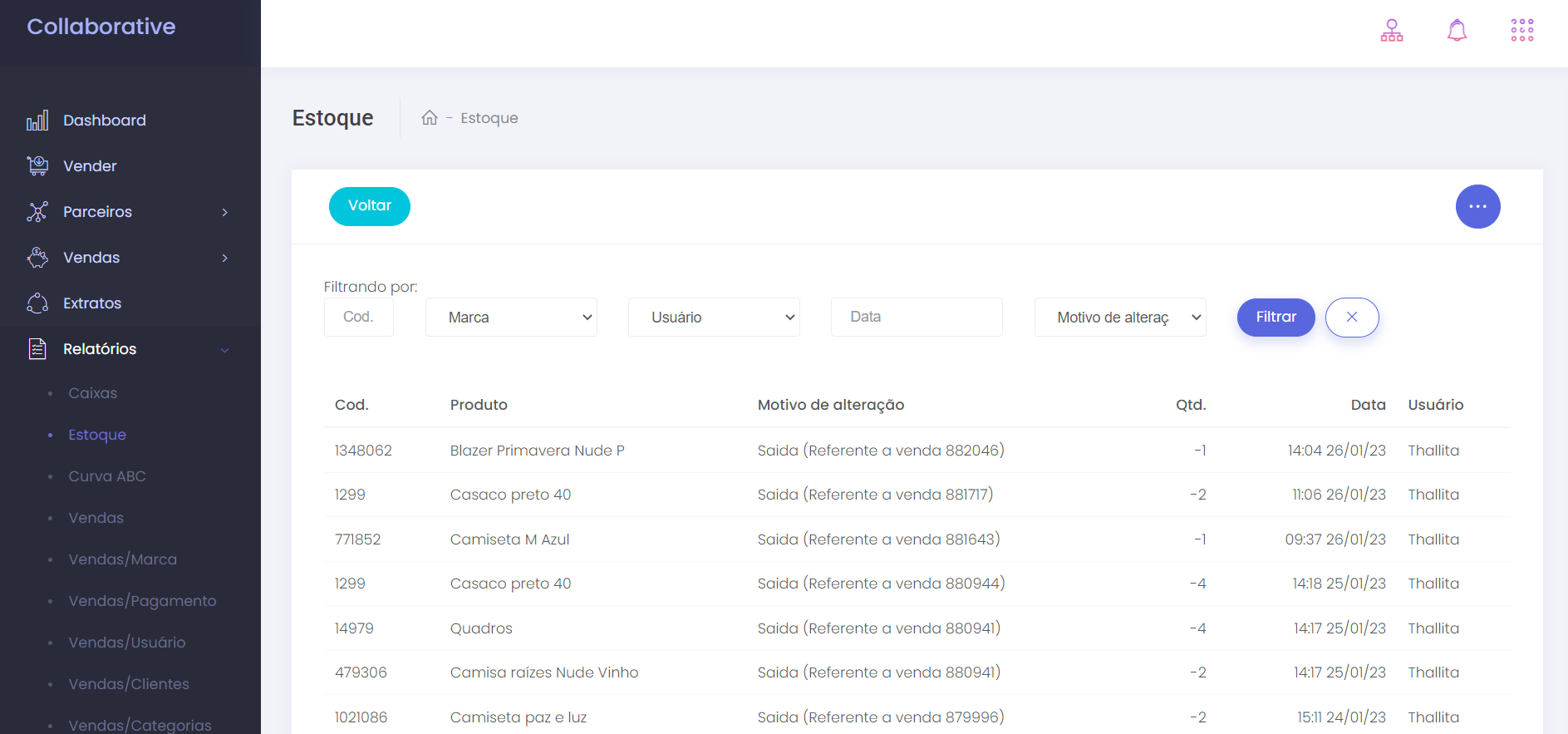This screenshot has width=1568, height=734.
Task: Click code 1348062 cell
Action: (363, 451)
